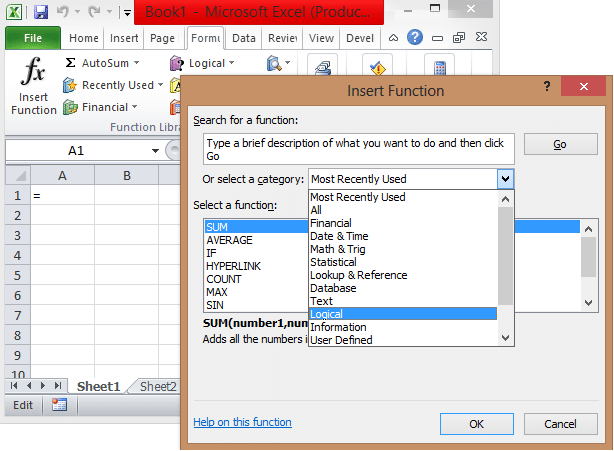
Task: Expand the Financial dropdown arrow
Action: (134, 106)
